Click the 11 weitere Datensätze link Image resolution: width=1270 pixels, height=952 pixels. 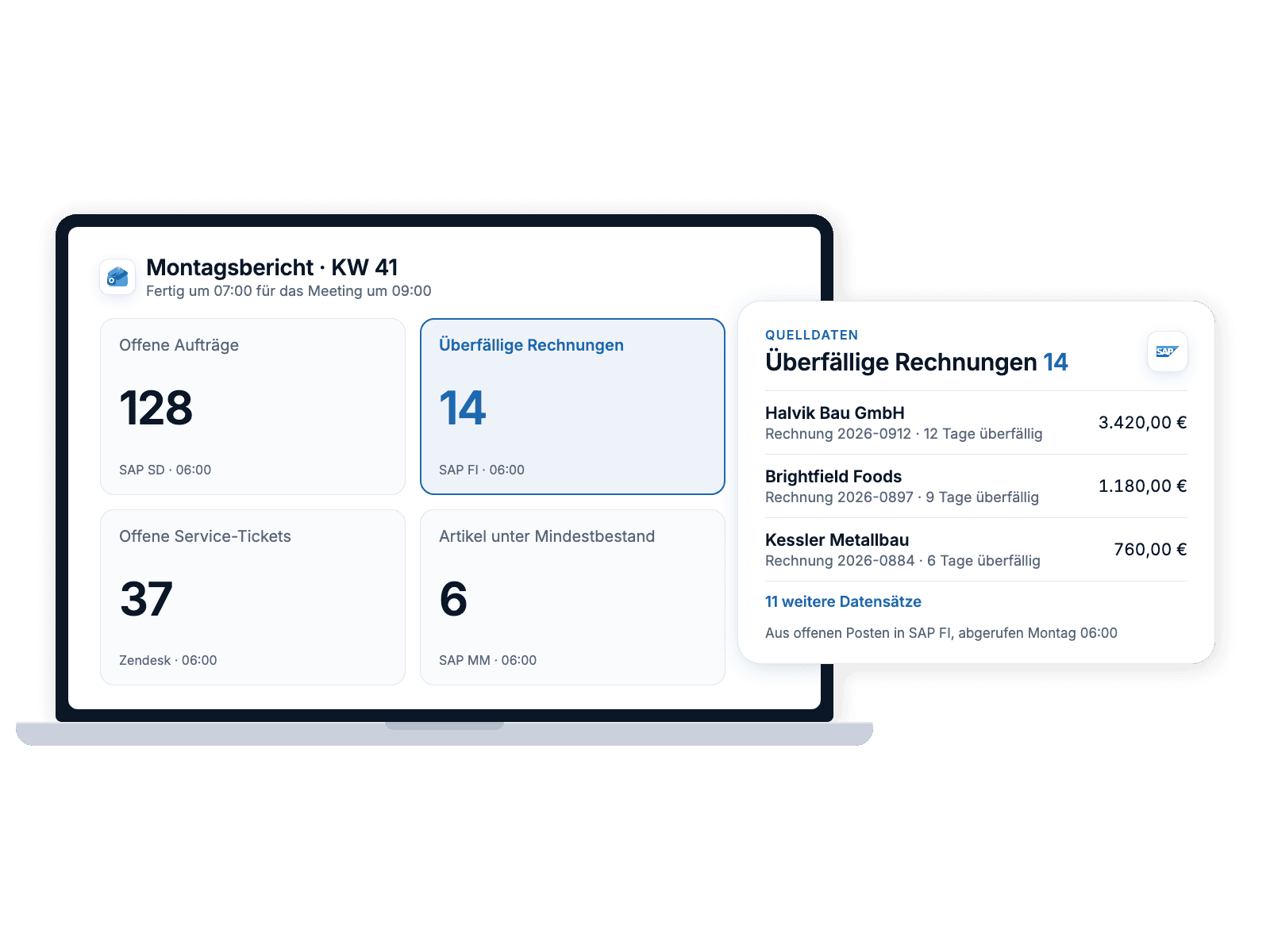[843, 601]
